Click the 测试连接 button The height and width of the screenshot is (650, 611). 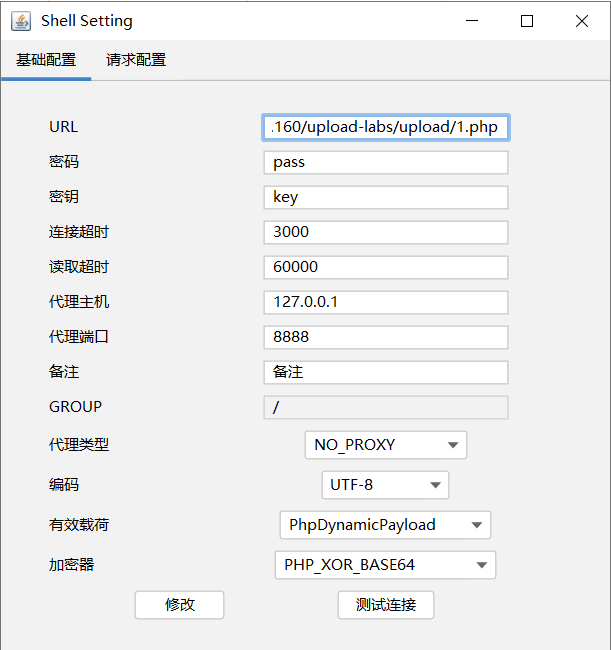click(386, 605)
